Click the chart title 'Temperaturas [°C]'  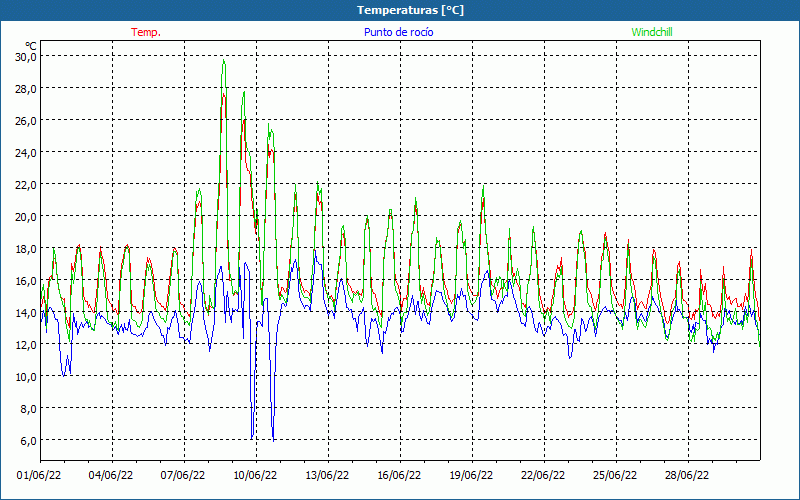(410, 10)
